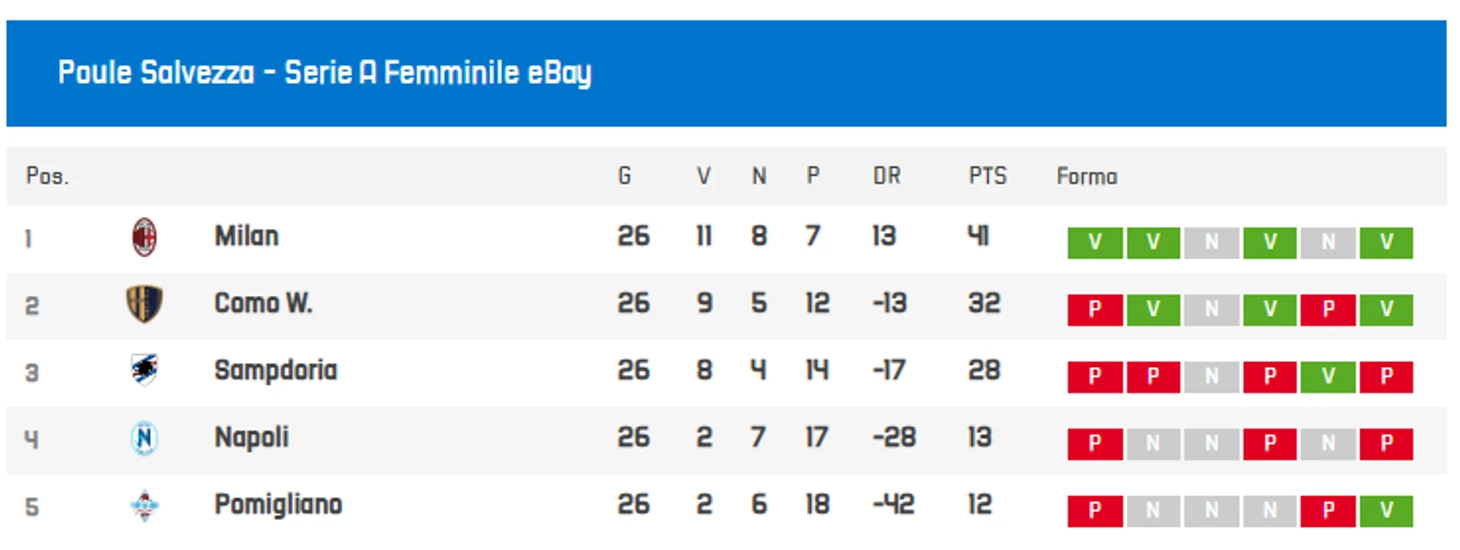Click Milan's first green V form badge
1460x550 pixels.
click(x=1094, y=243)
